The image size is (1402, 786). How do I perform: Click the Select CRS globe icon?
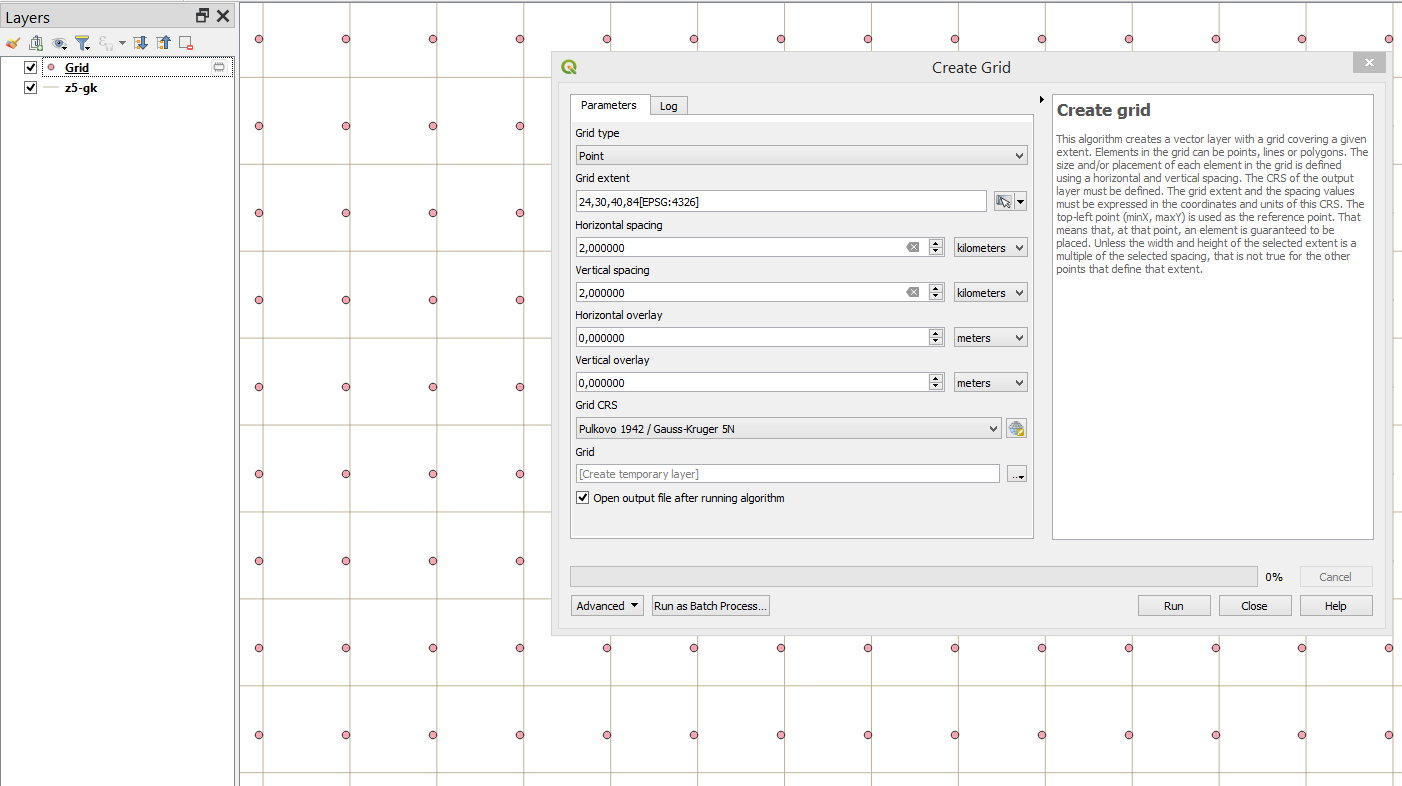coord(1016,429)
